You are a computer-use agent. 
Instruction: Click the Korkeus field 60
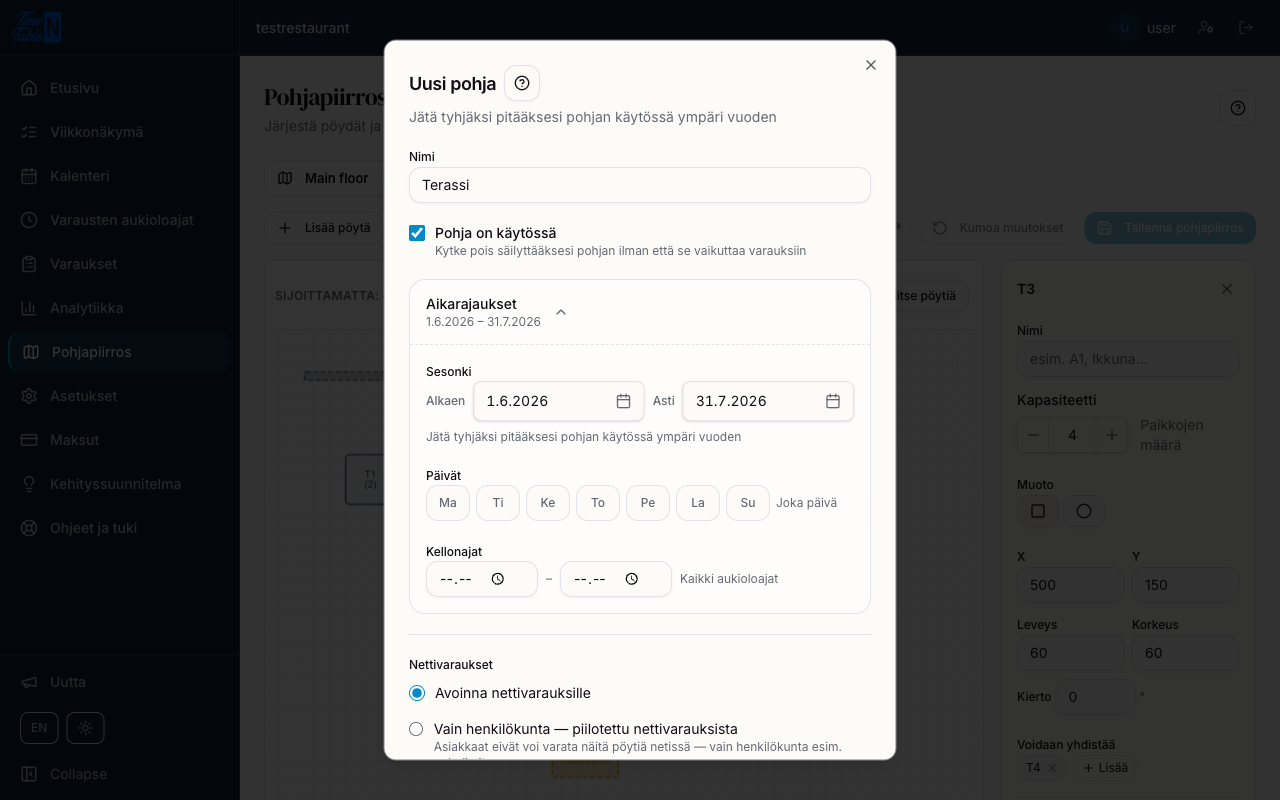1185,653
